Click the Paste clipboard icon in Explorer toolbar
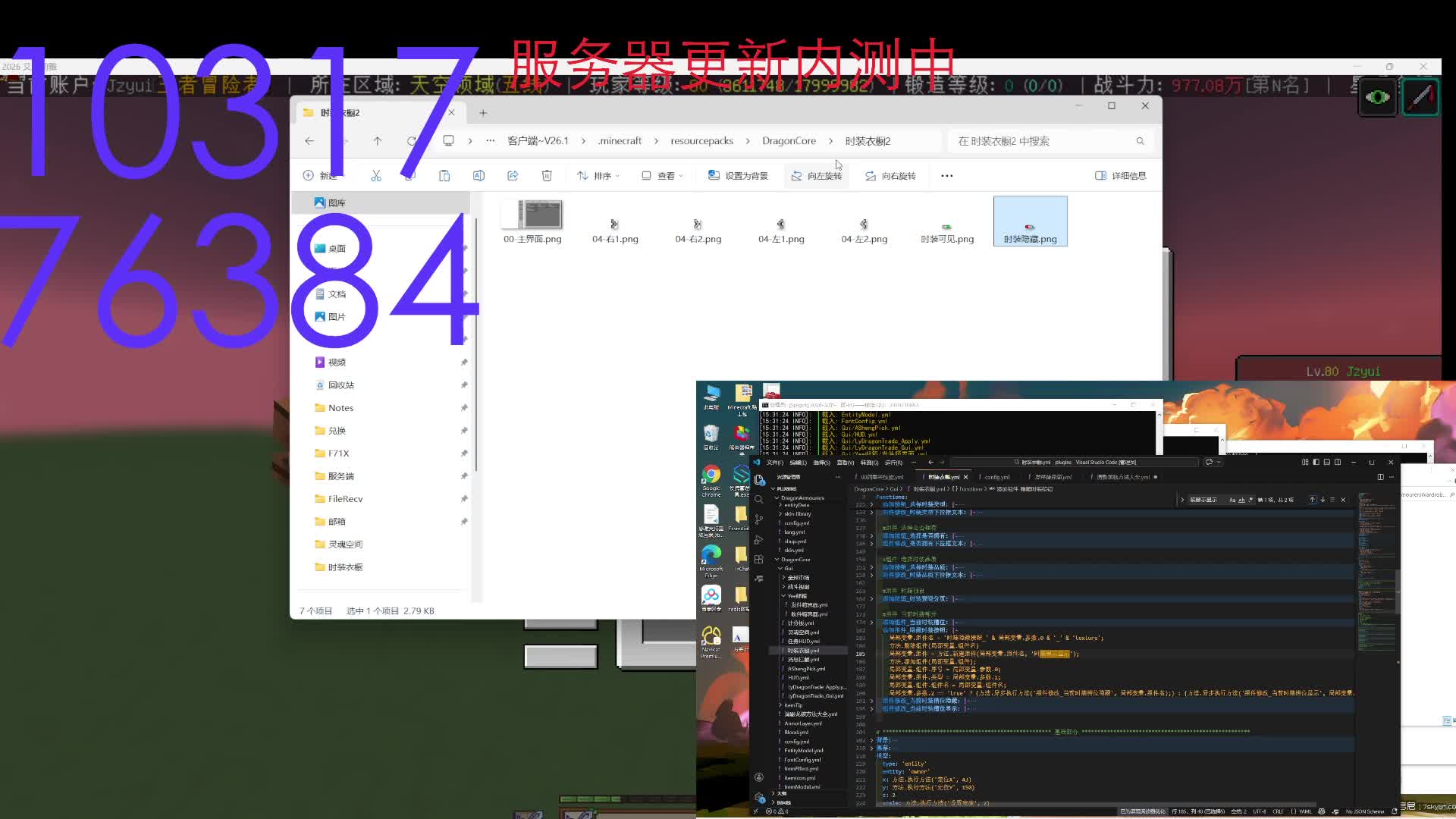 (444, 176)
